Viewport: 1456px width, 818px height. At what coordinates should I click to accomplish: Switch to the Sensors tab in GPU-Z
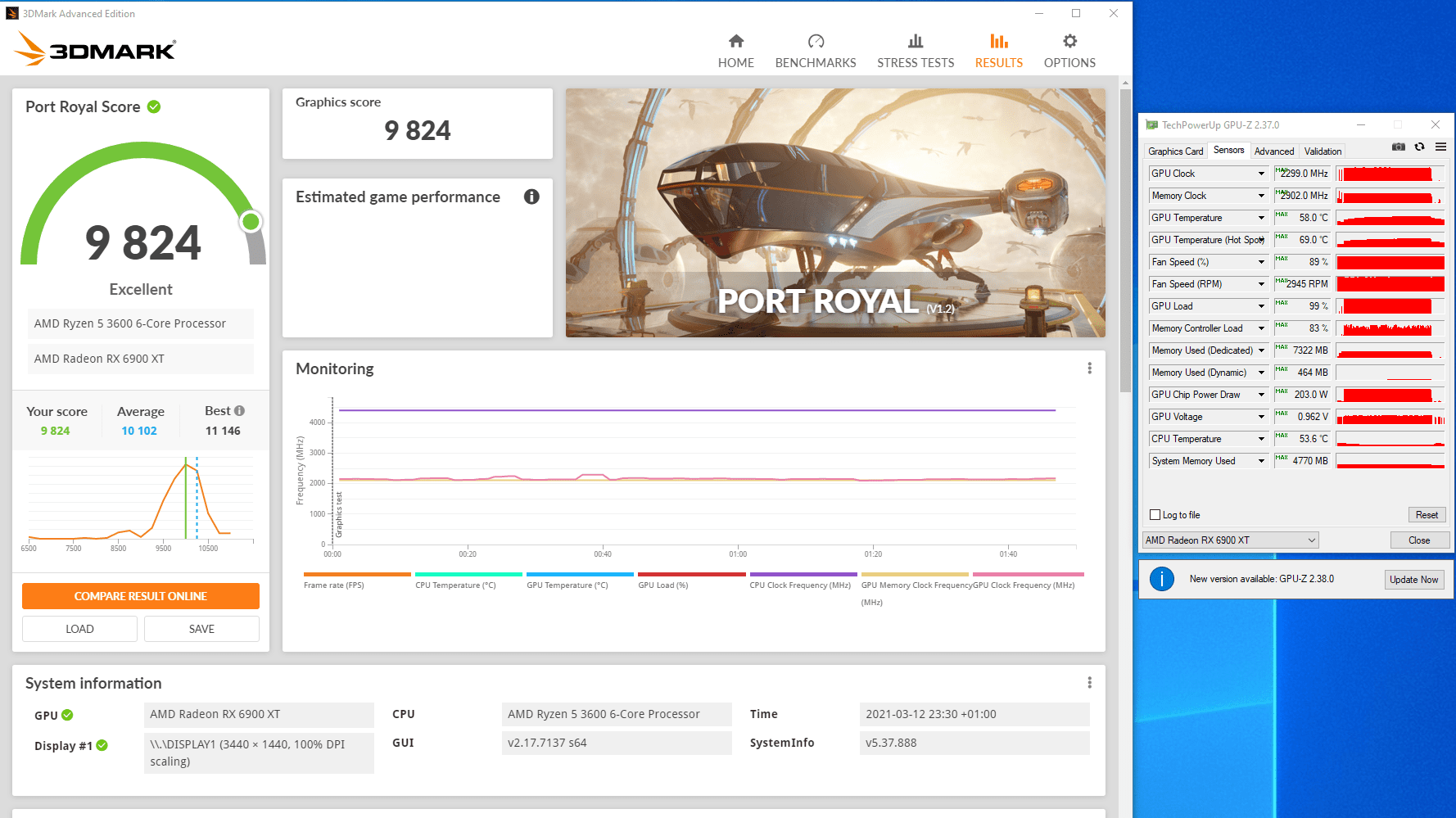click(1228, 151)
